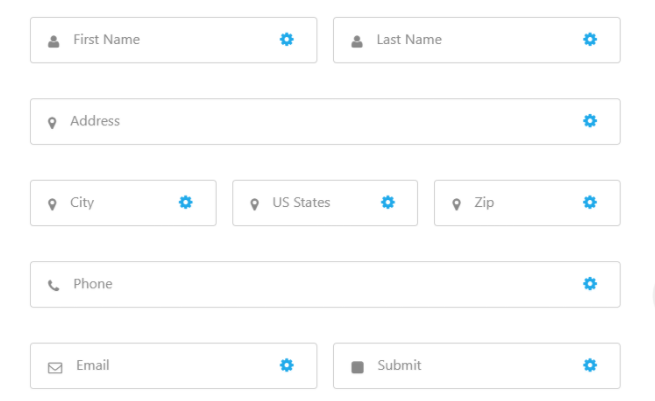Click the Submit field gear icon
This screenshot has height=401, width=655.
pos(590,365)
